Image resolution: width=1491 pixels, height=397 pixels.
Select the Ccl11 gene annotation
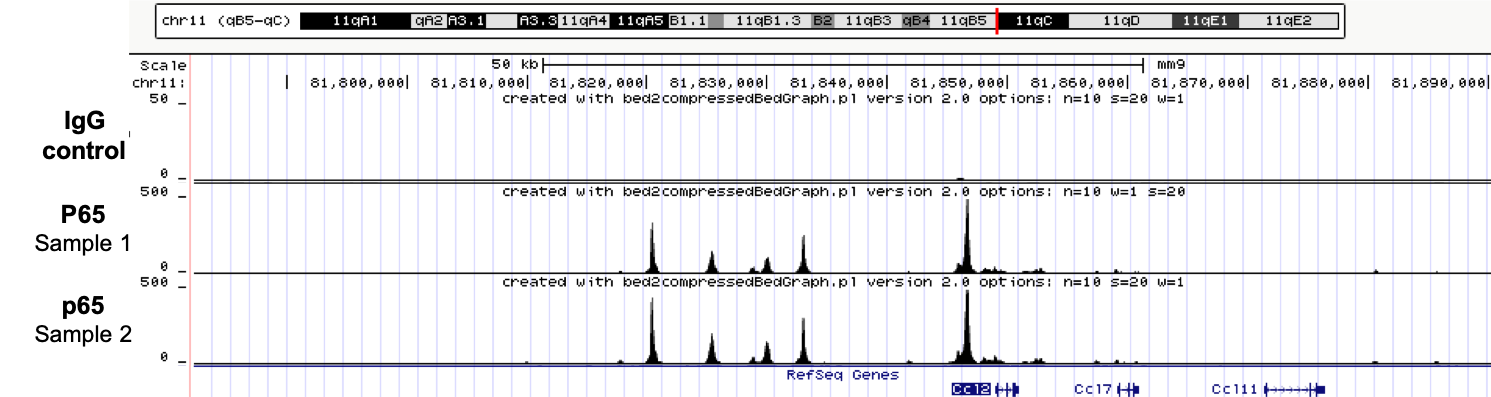pos(1268,388)
